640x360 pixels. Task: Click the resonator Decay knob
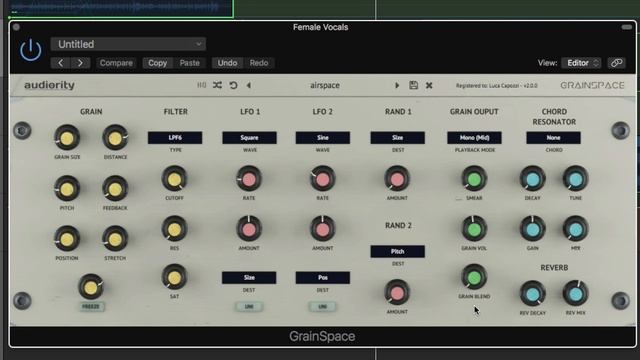[532, 179]
